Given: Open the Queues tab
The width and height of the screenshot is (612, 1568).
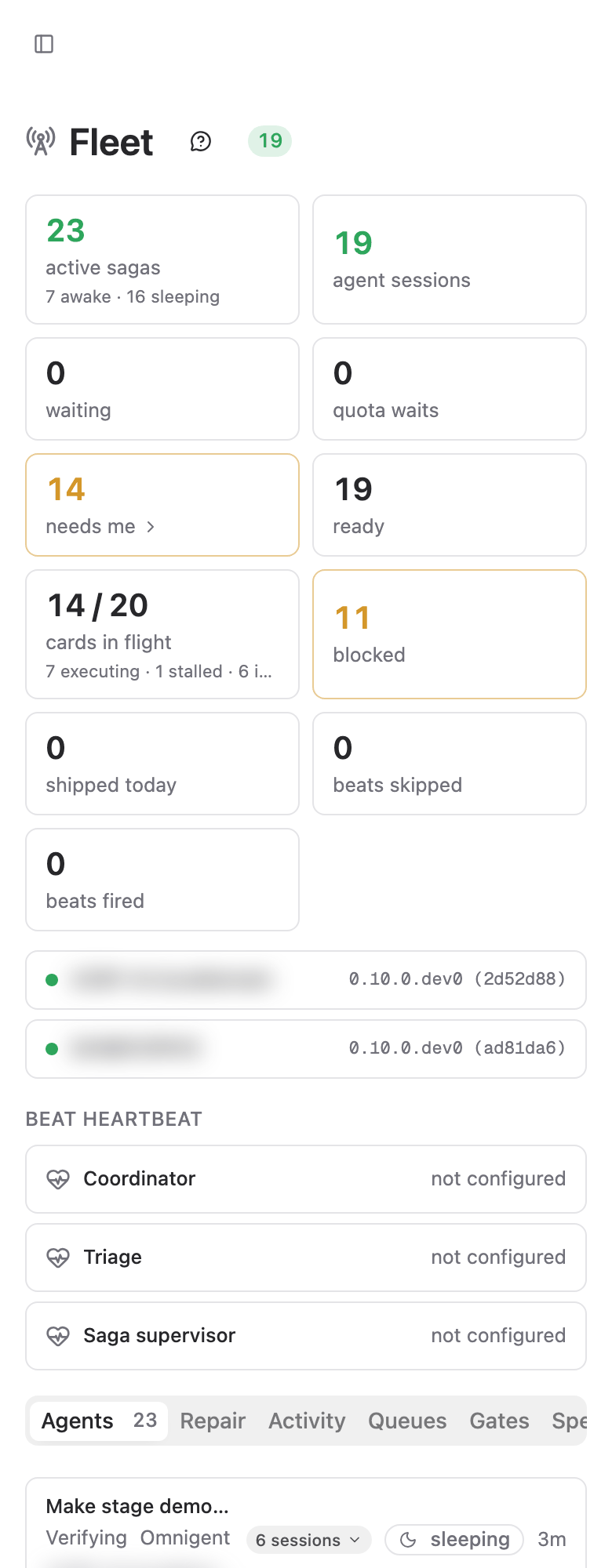Looking at the screenshot, I should [407, 1421].
